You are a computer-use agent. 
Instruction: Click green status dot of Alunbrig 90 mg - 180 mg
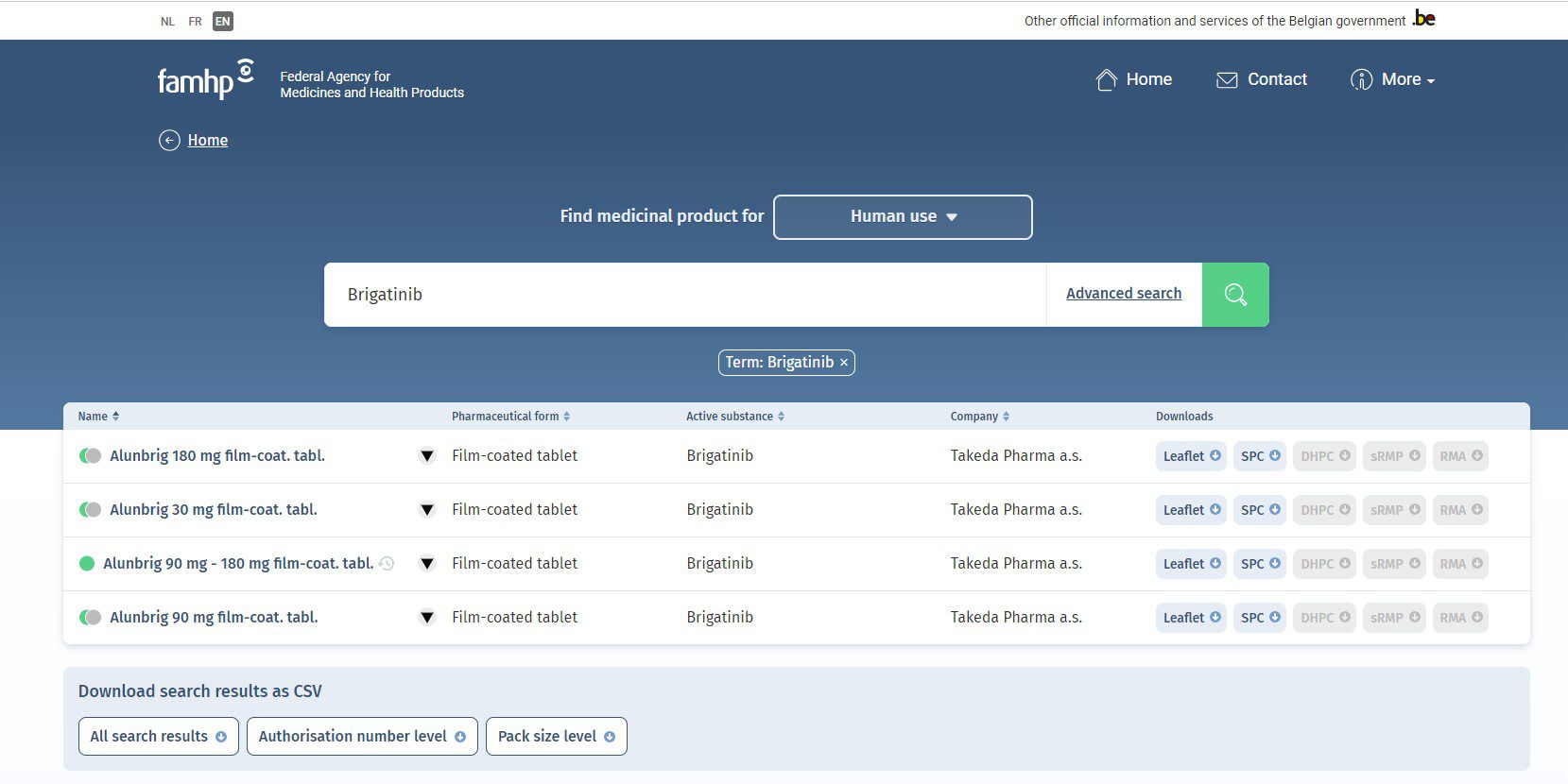coord(87,564)
